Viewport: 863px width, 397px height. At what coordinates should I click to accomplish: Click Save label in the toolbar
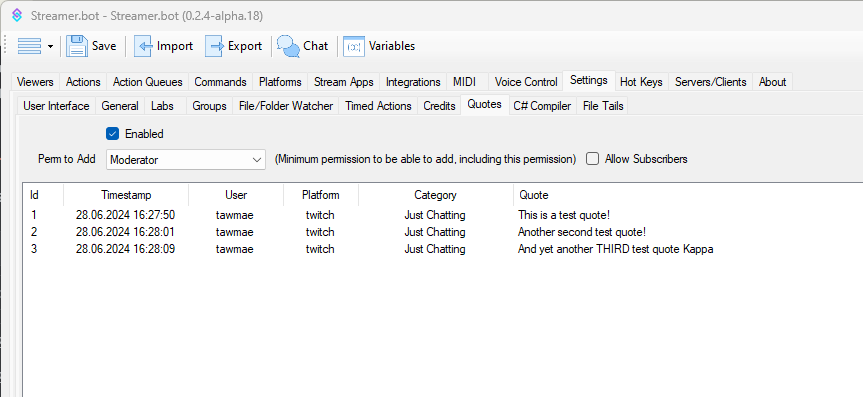[x=104, y=46]
